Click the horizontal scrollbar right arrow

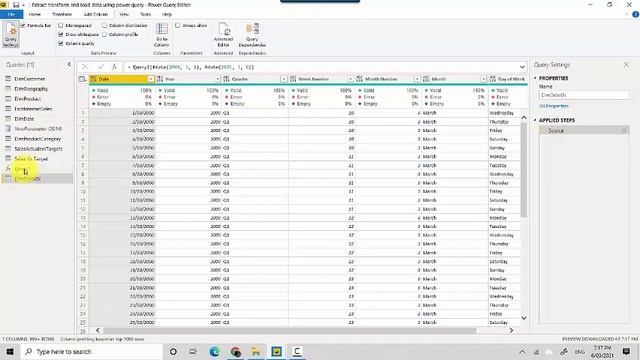[x=511, y=330]
